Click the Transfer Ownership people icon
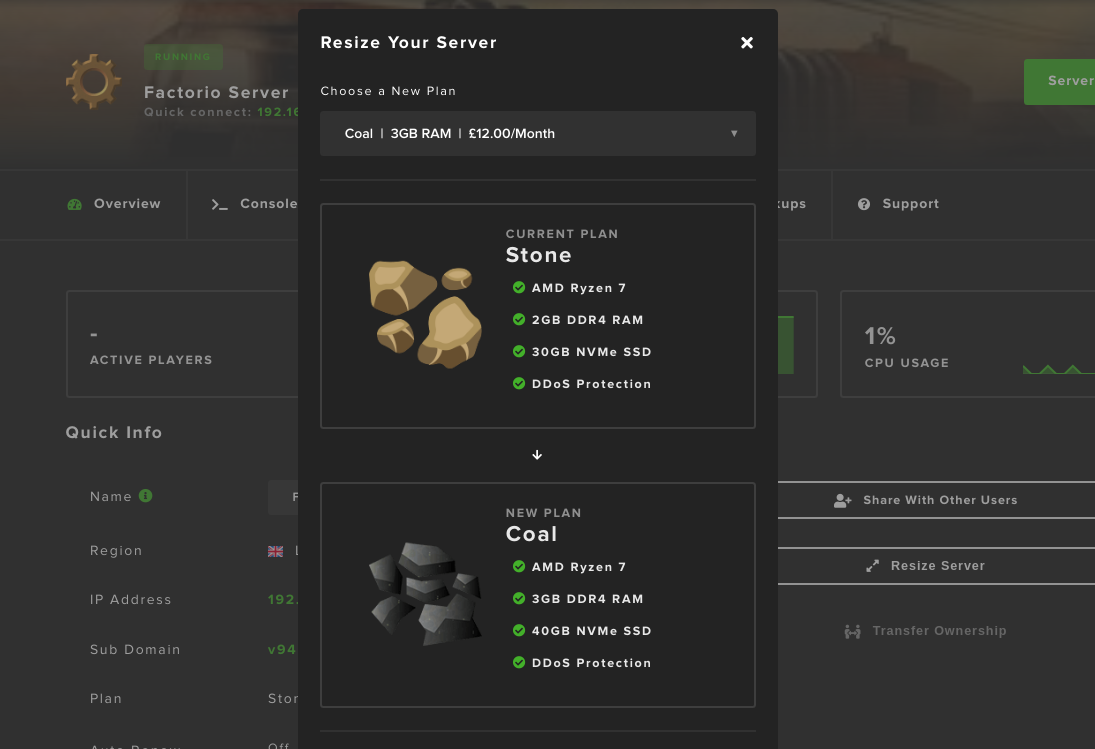This screenshot has height=749, width=1095. (x=853, y=632)
